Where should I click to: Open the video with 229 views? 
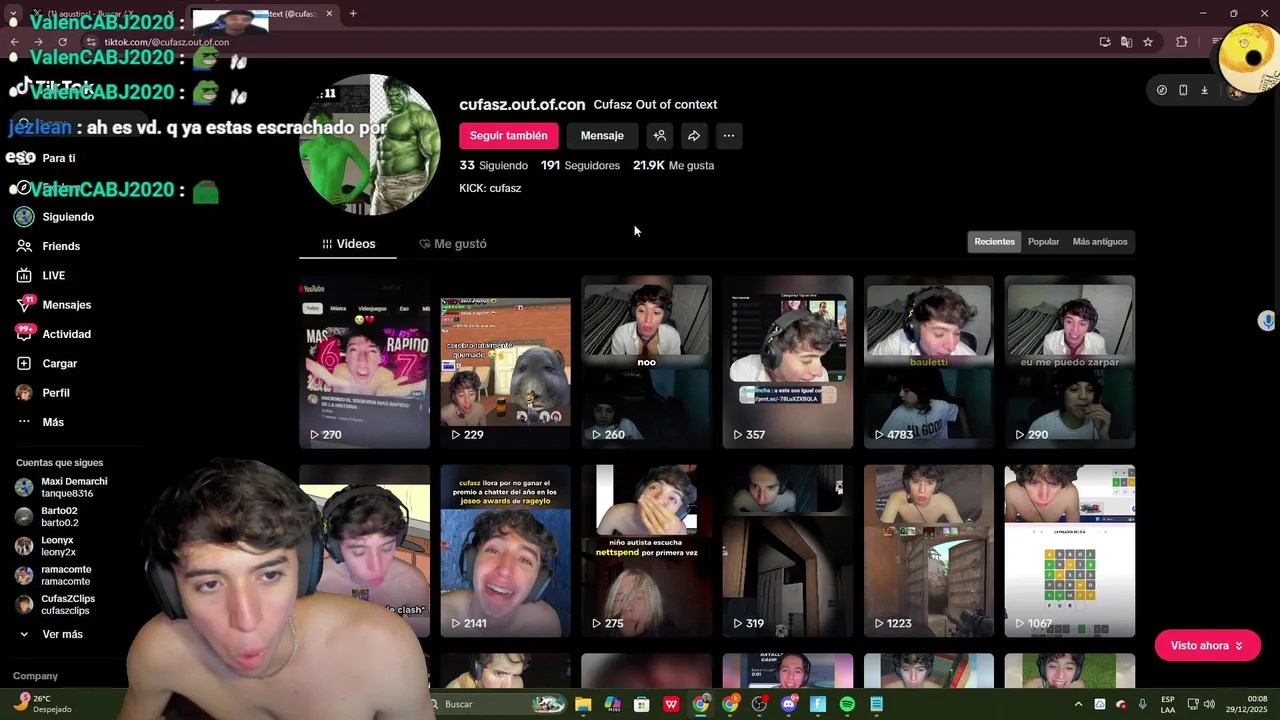[x=506, y=362]
